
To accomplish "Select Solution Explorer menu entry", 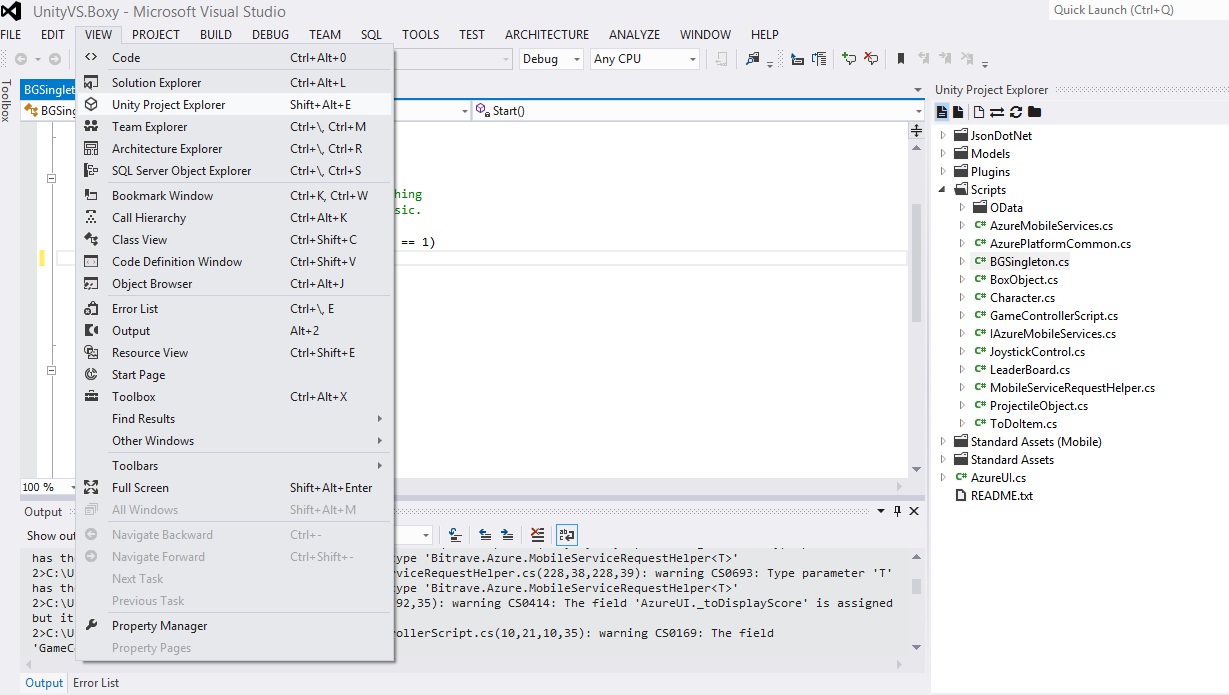I will coord(235,83).
